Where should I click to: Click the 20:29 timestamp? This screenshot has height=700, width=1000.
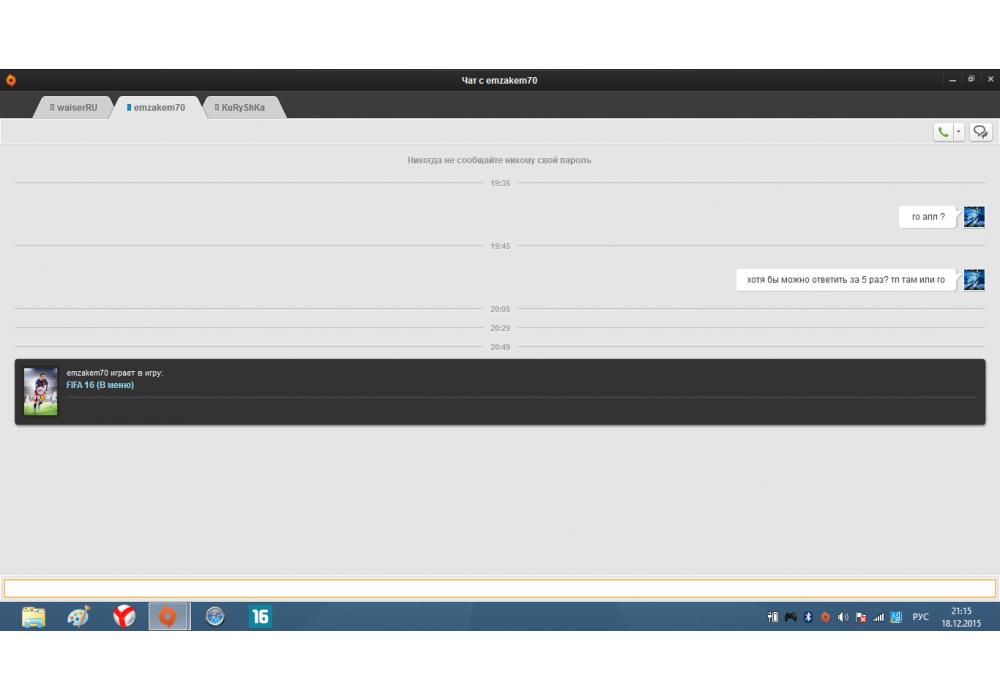(500, 328)
